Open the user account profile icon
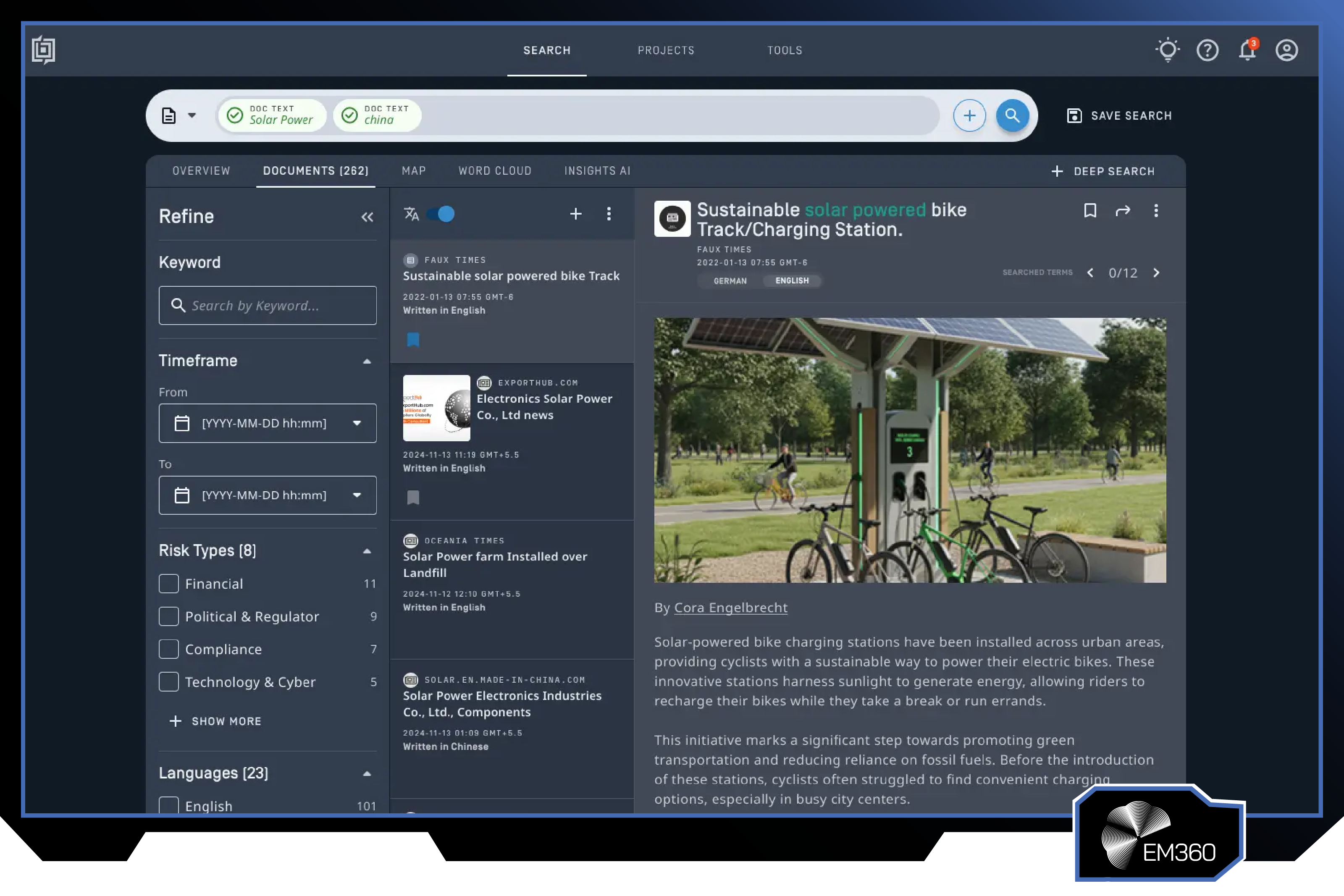The image size is (1344, 896). tap(1286, 50)
